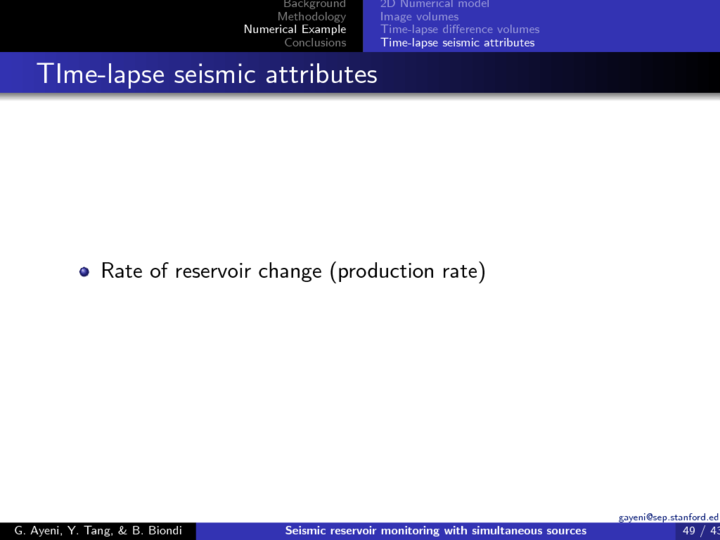Viewport: 720px width, 540px height.
Task: Click the footer presentation title
Action: pyautogui.click(x=435, y=530)
